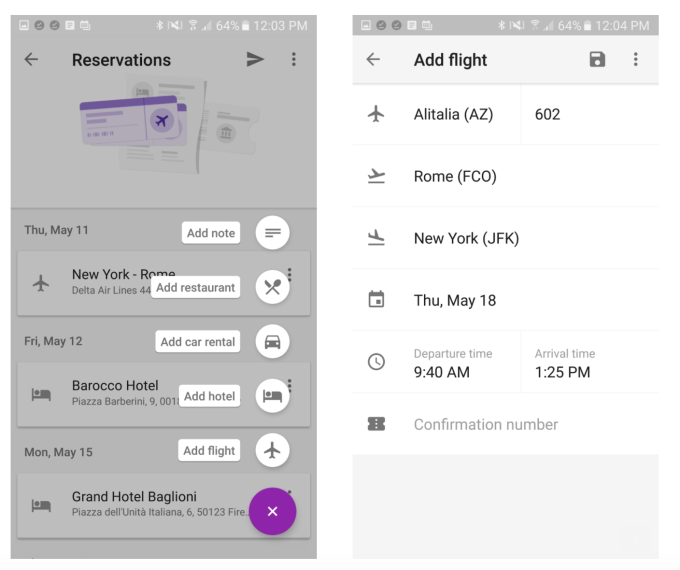Open the Grand Hotel Baglioni card
Viewport: 680px width, 570px height.
pyautogui.click(x=163, y=505)
